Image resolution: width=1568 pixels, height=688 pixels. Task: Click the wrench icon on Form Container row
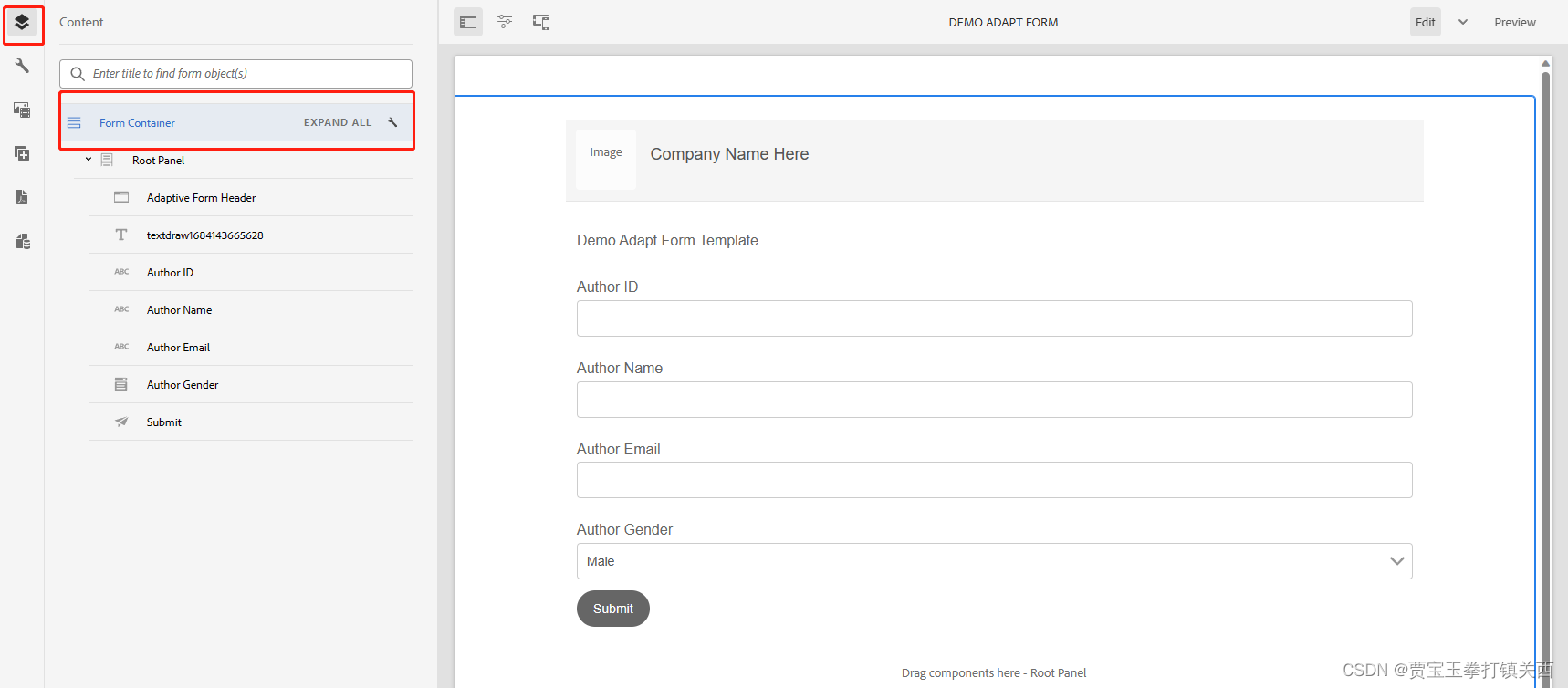click(392, 122)
